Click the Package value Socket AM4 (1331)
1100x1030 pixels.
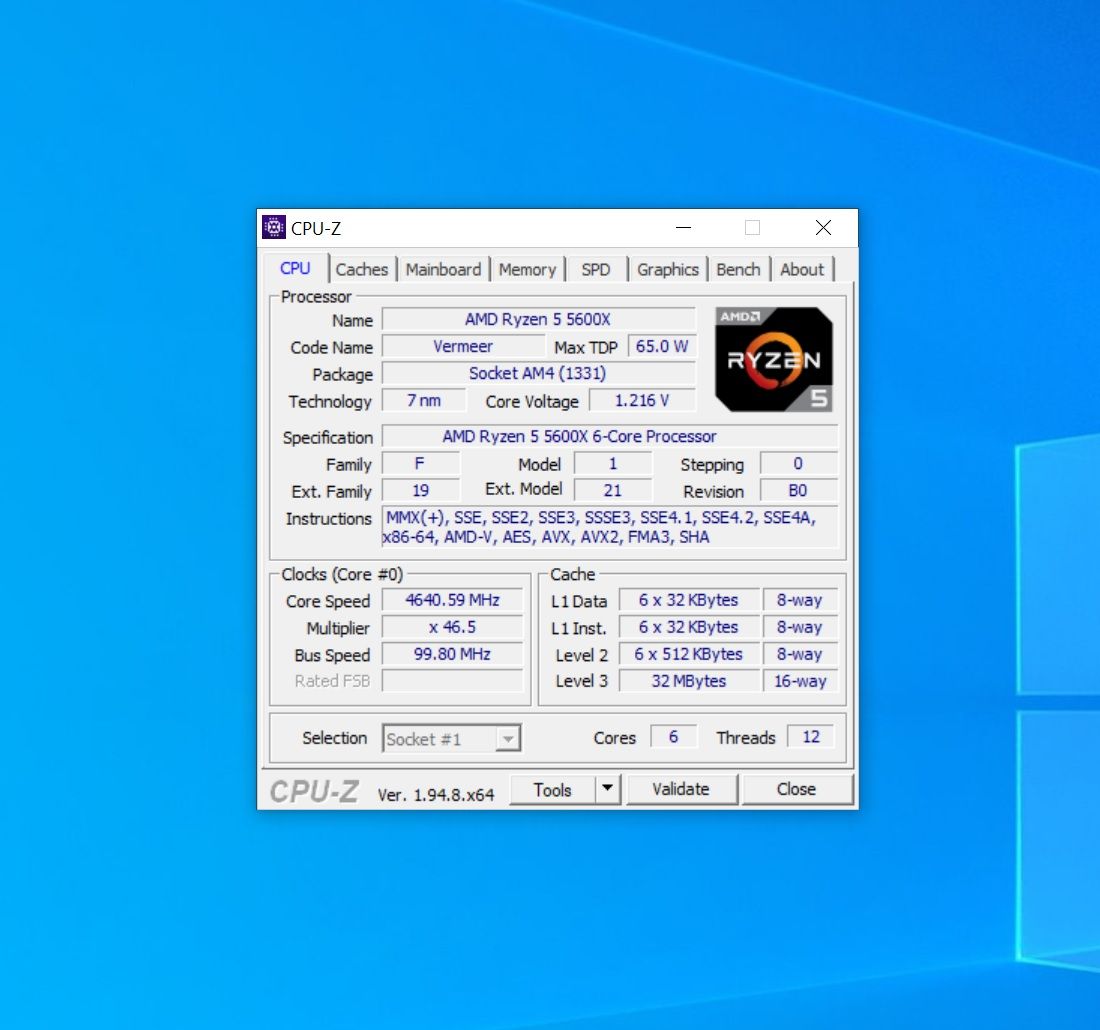(538, 373)
